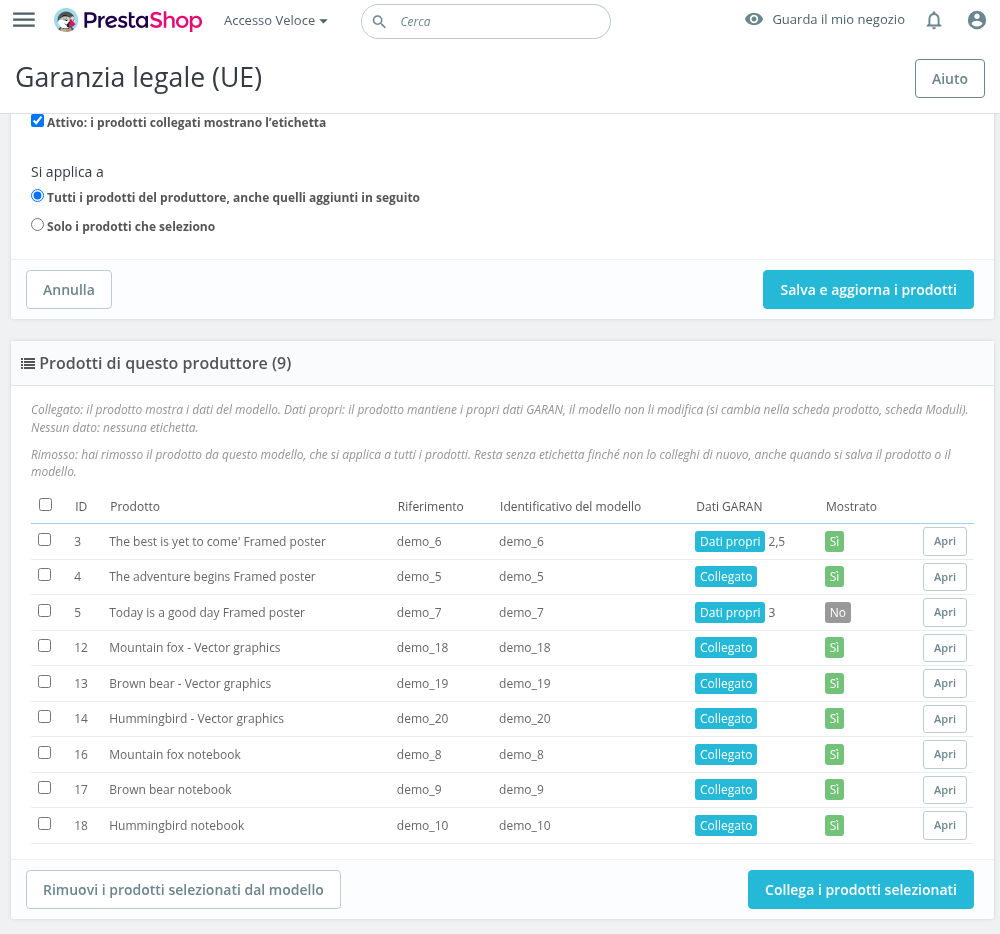Click Apri for Today is a good day poster
The image size is (1000, 934).
[x=945, y=612]
